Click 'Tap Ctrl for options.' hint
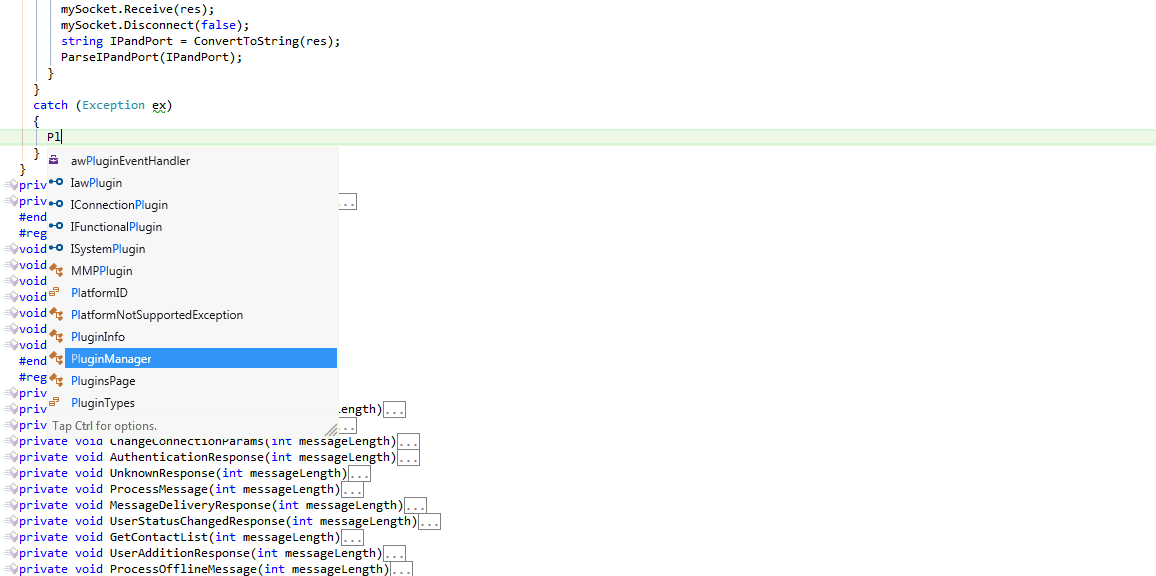 pyautogui.click(x=104, y=426)
